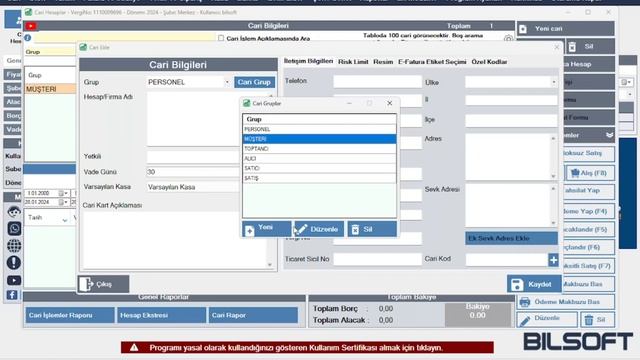Screen dimensions: 640x360
Task: Click the Telefon input field
Action: 377,81
